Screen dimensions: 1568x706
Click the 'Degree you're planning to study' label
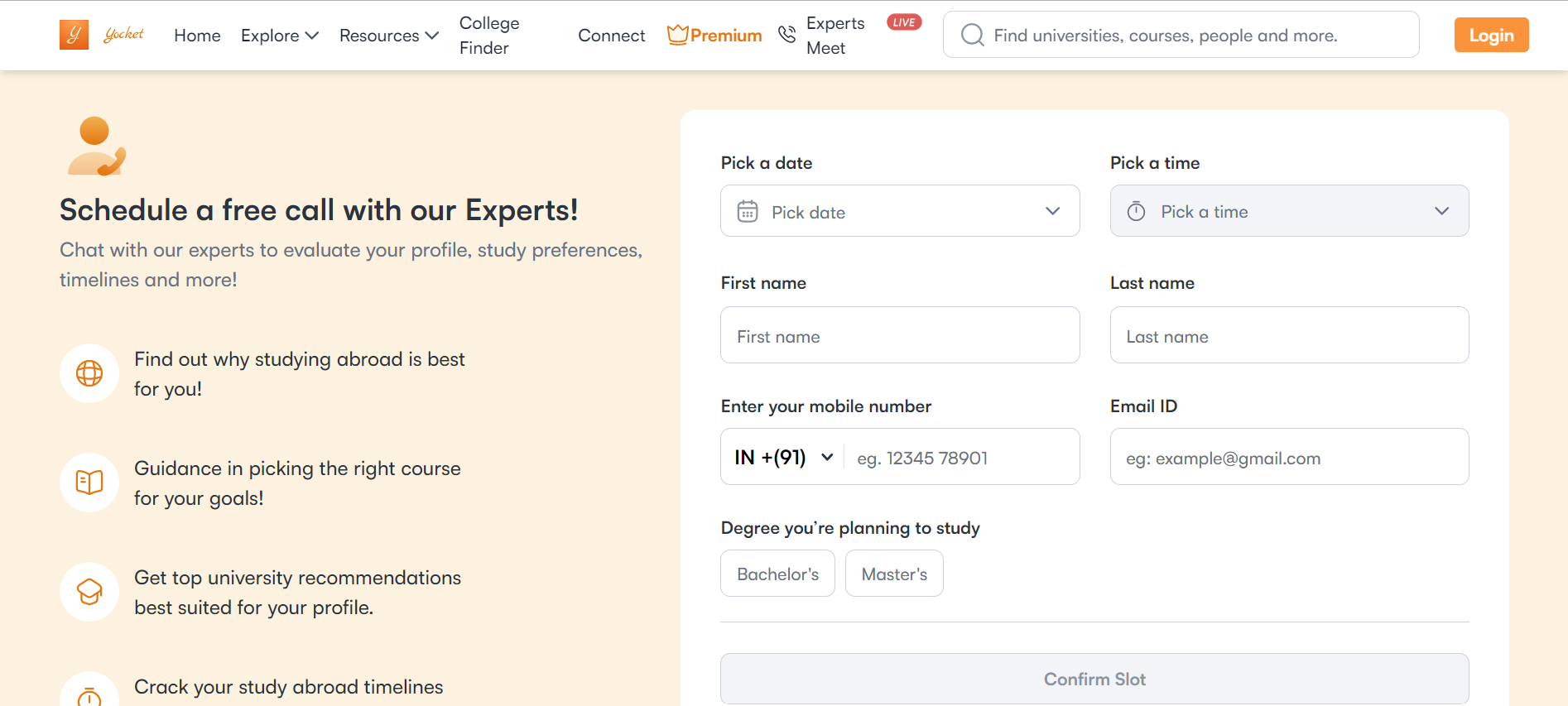[x=850, y=528]
